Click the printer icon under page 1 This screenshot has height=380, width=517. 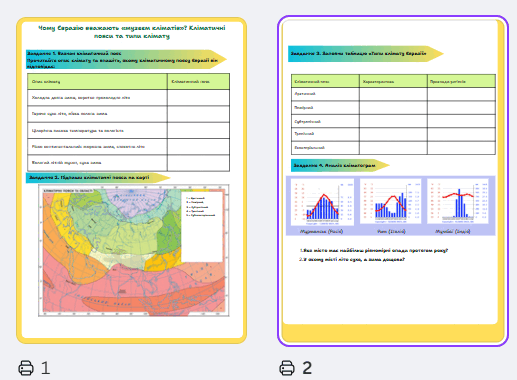click(x=26, y=368)
